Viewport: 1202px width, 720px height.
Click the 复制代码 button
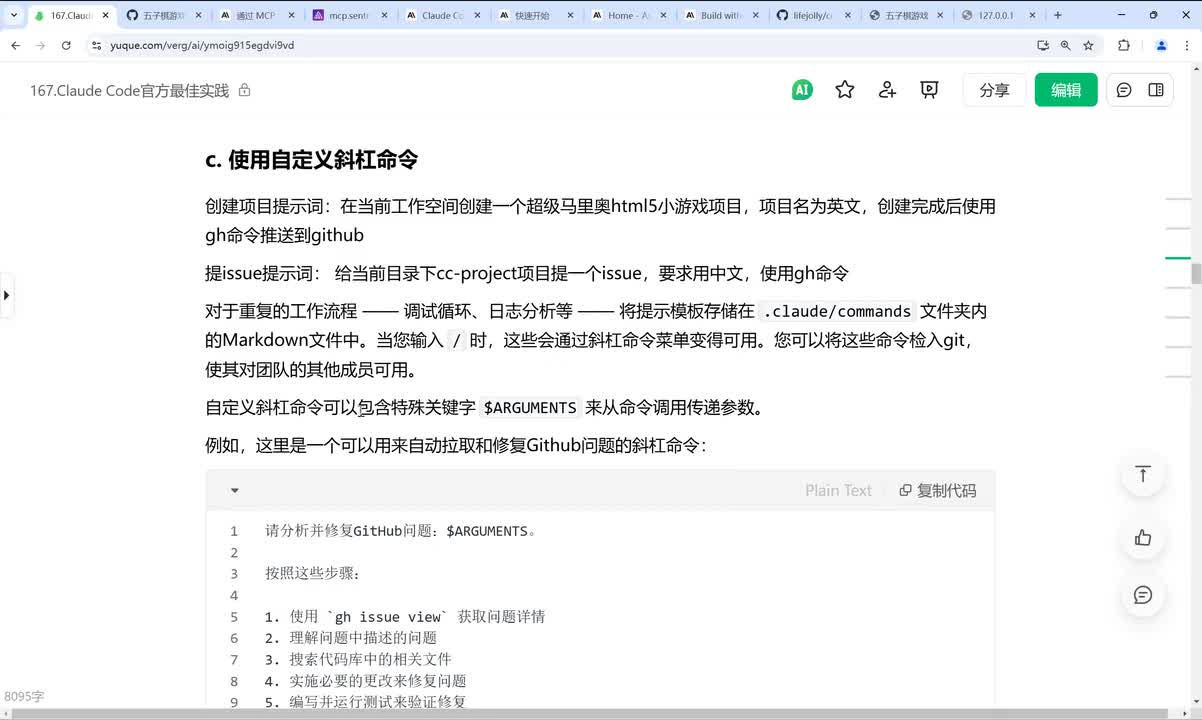[x=938, y=490]
